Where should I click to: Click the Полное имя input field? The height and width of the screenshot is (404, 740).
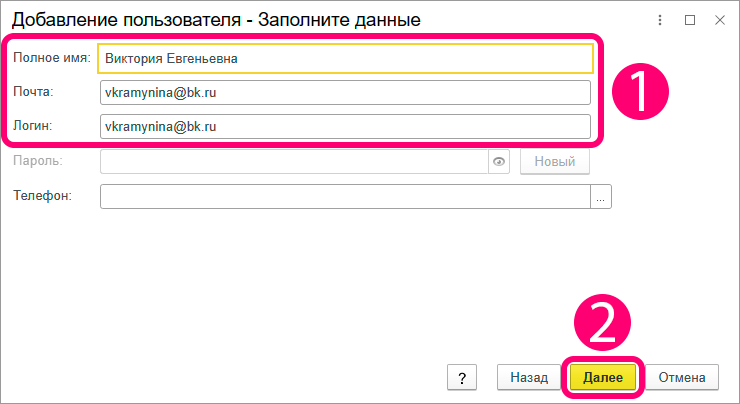(345, 59)
